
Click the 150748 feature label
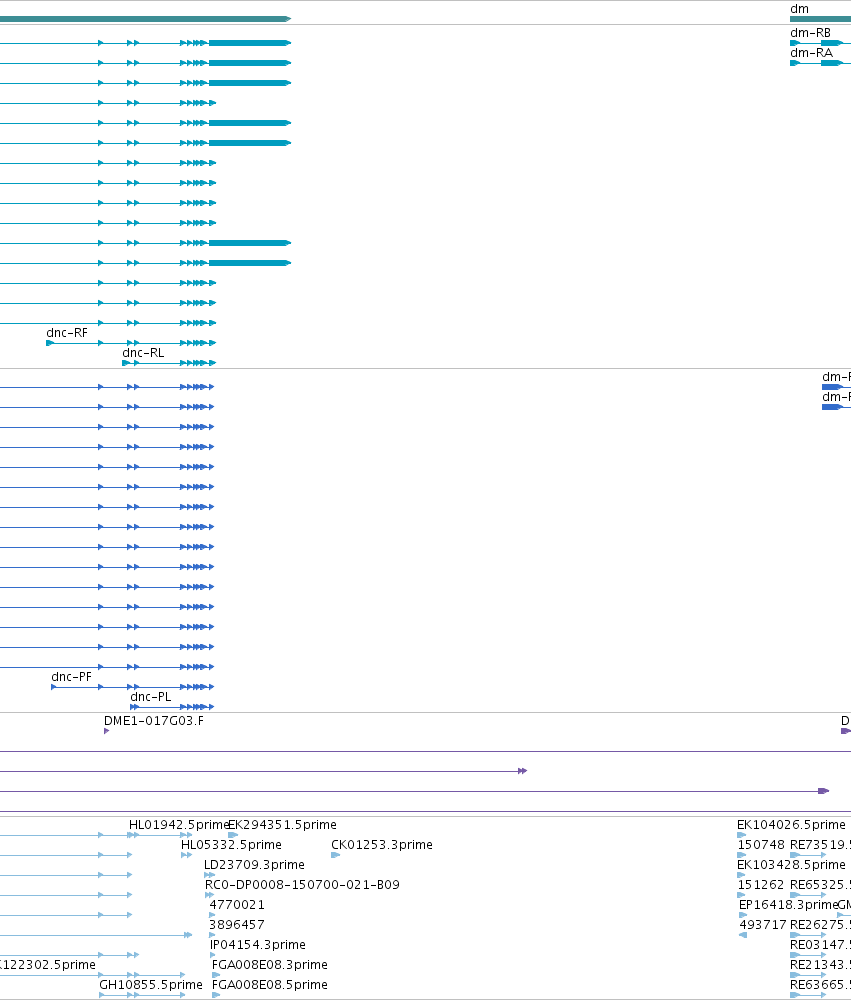point(761,844)
